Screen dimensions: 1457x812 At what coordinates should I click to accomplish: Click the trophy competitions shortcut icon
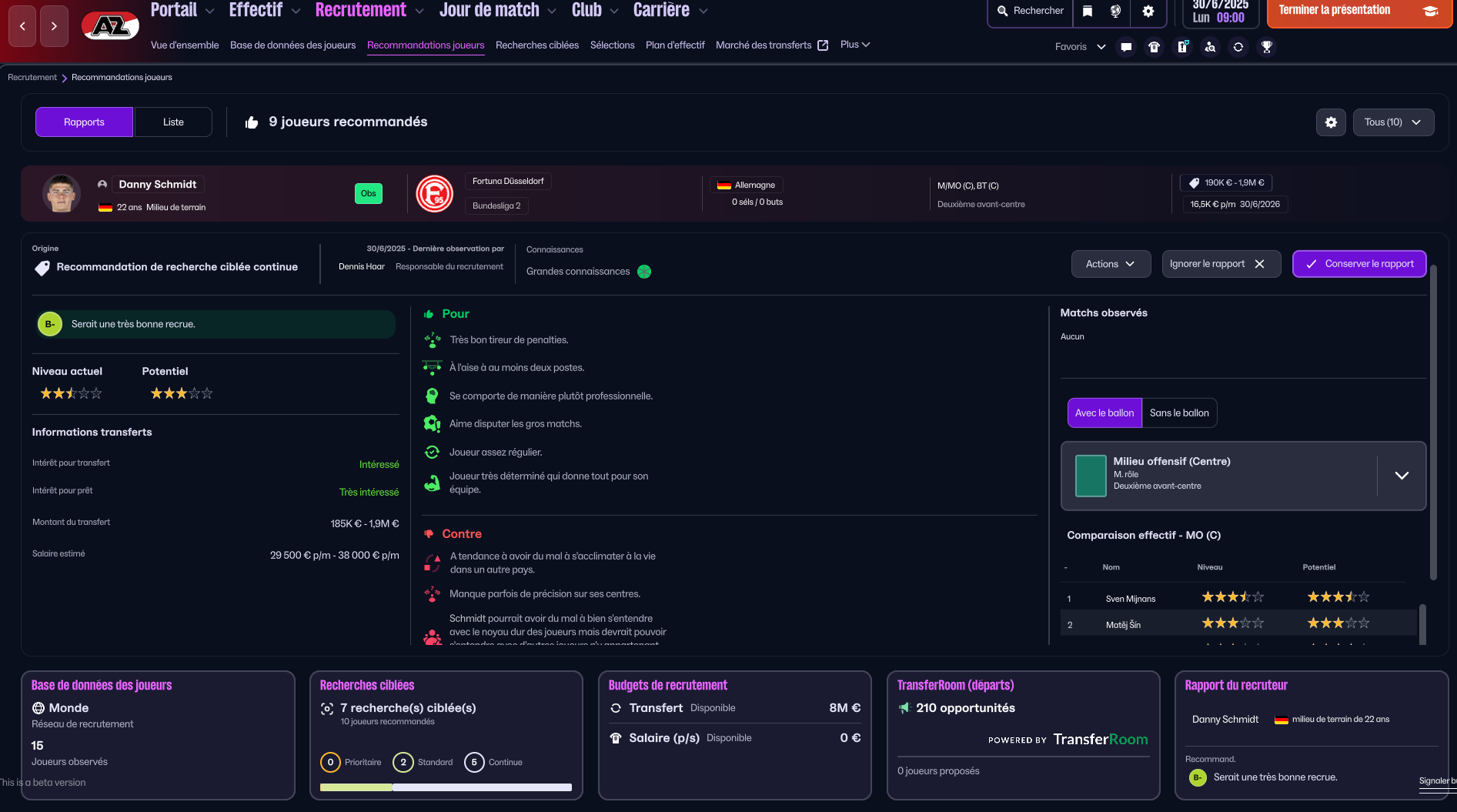[1266, 47]
